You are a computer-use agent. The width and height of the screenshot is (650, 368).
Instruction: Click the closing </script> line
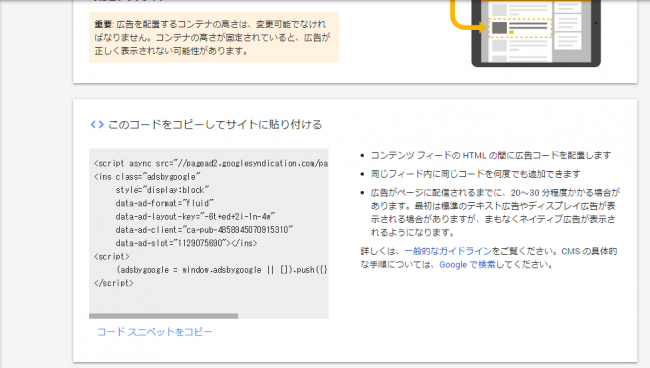pos(114,283)
